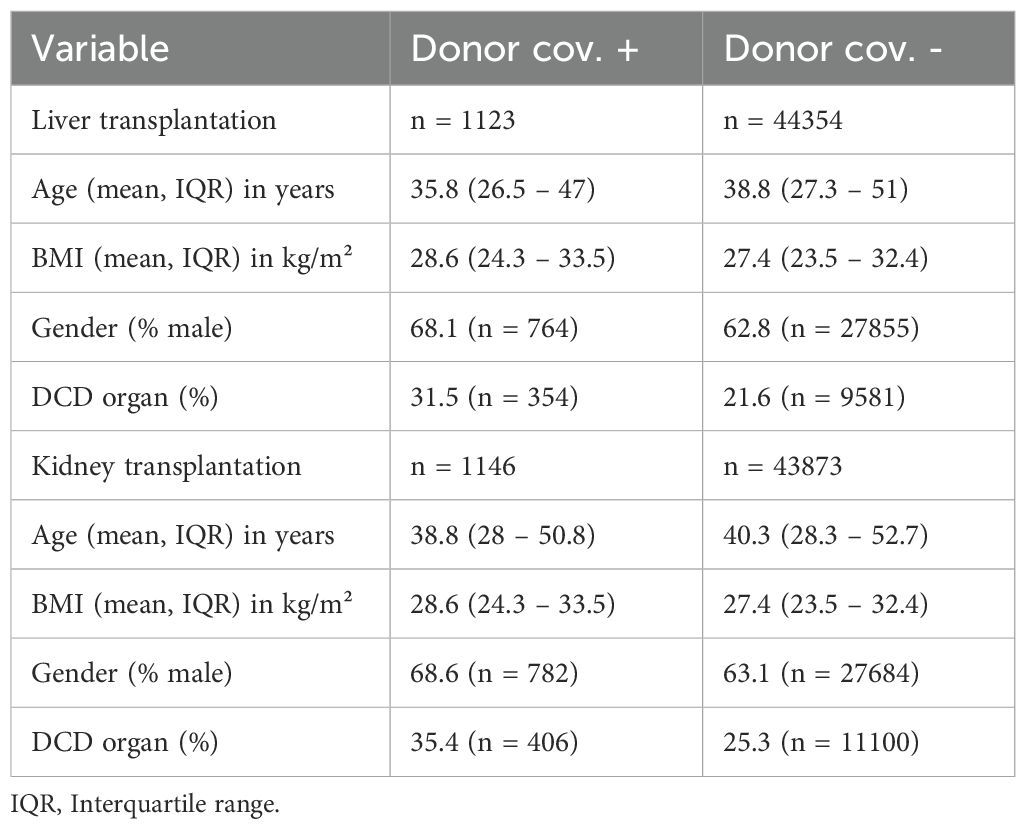Select the cell 68.1 (n = 764)
Image resolution: width=1026 pixels, height=829 pixels.
494,328
